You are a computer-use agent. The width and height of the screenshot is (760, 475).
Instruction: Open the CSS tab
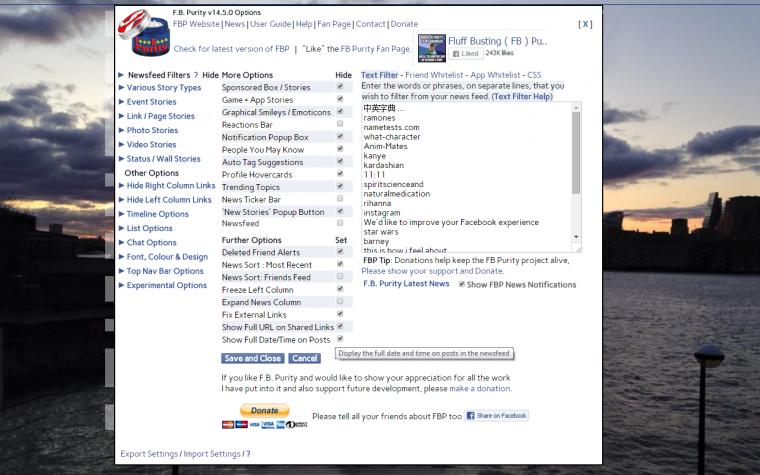pos(534,75)
